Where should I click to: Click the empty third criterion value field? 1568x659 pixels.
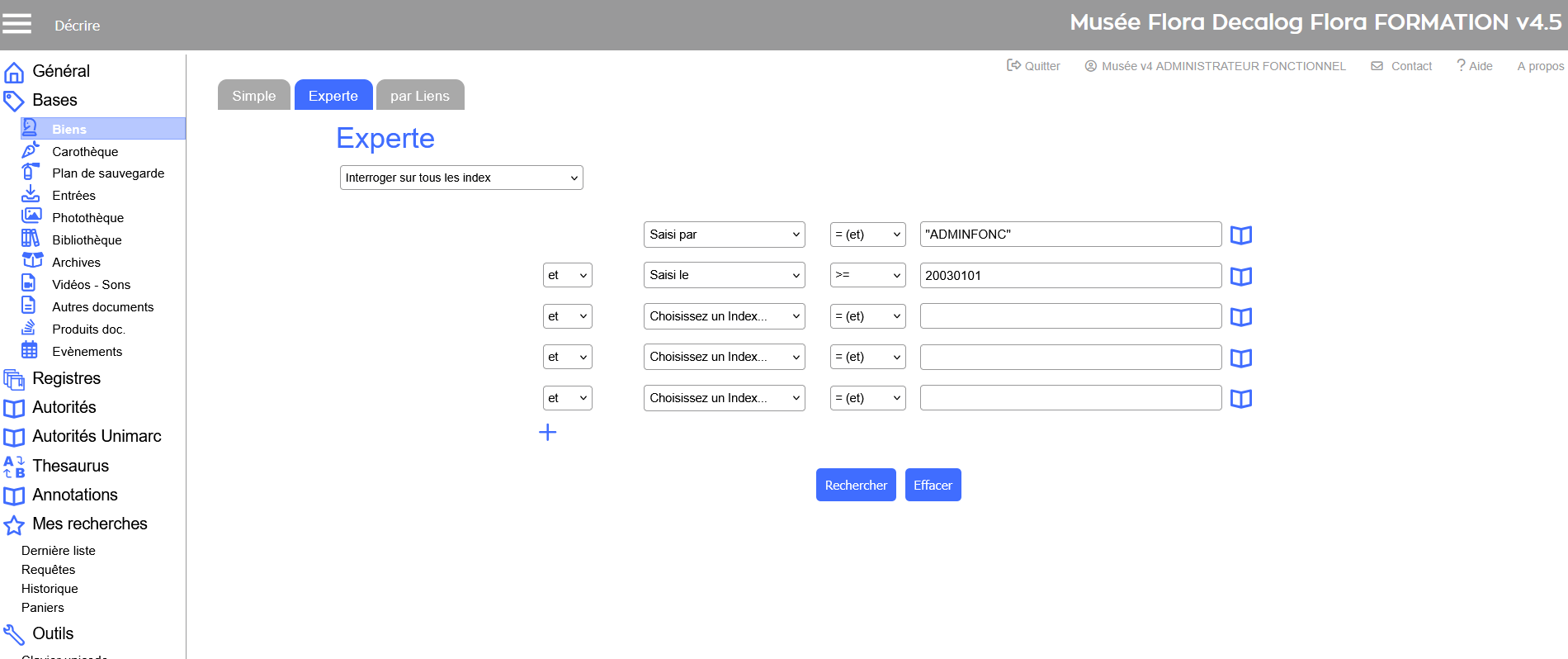(x=1070, y=316)
